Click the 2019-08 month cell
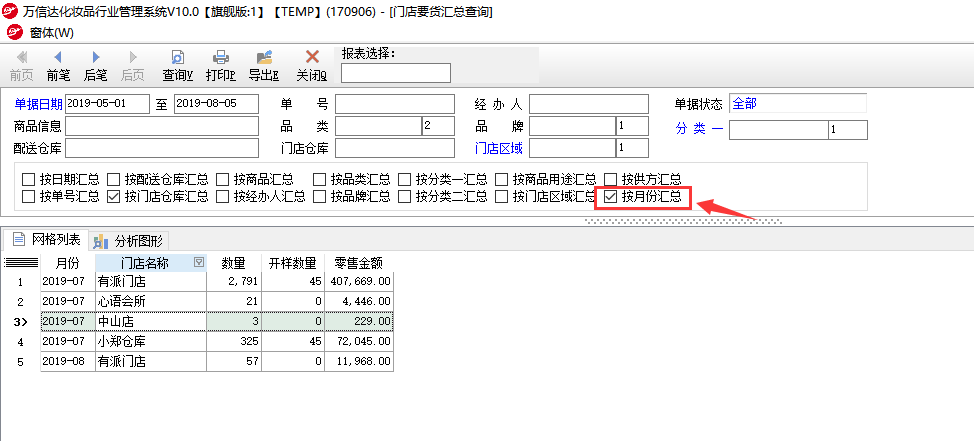The width and height of the screenshot is (974, 441). tap(68, 361)
